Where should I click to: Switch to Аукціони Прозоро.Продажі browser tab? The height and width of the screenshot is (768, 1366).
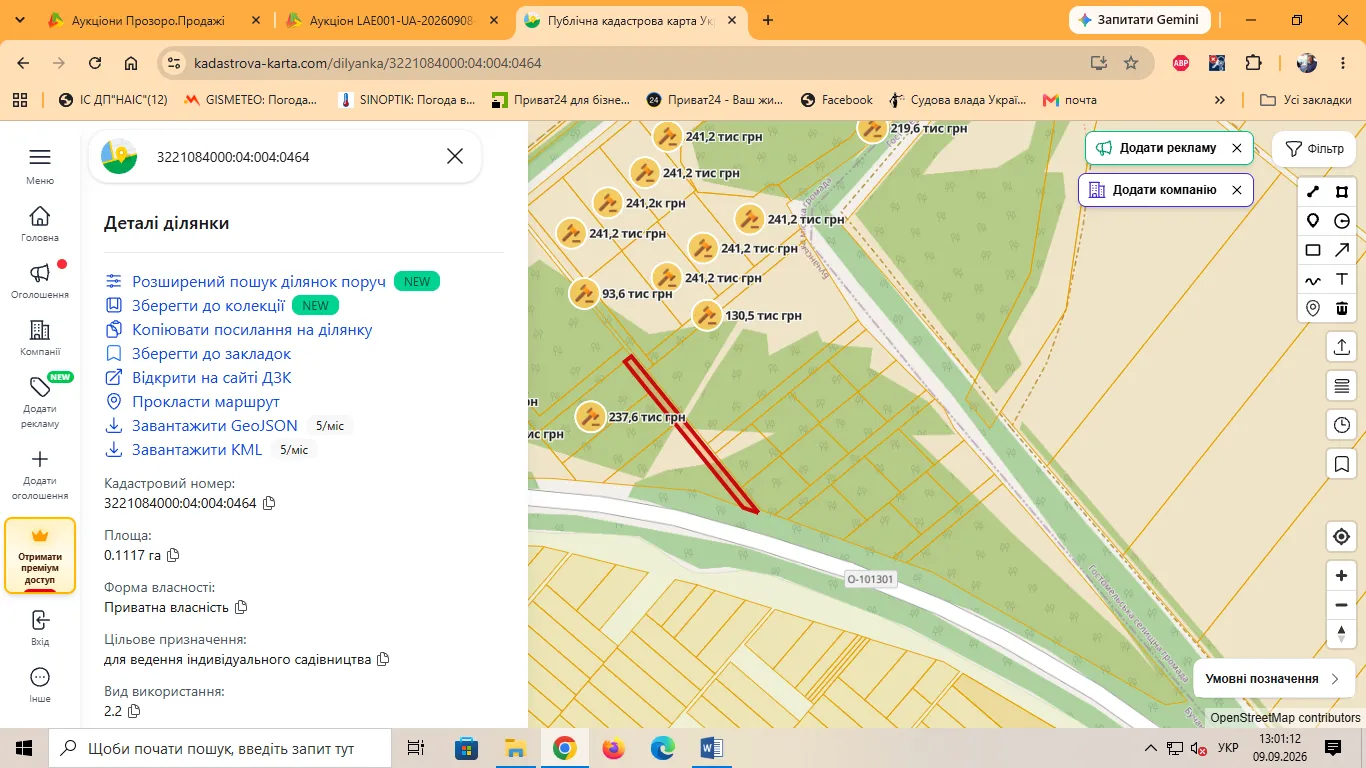(x=148, y=20)
